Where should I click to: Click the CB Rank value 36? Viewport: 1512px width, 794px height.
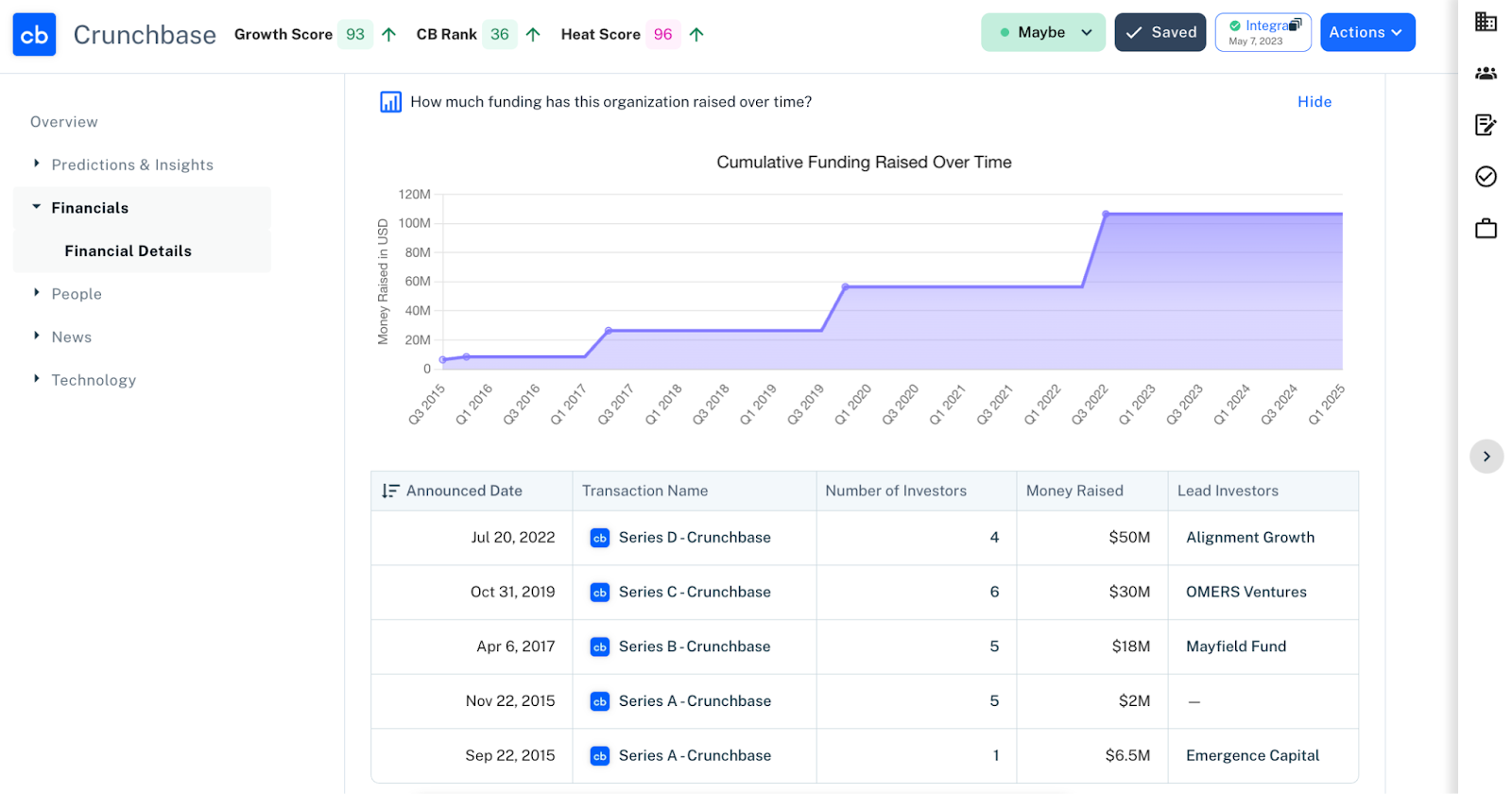click(500, 35)
